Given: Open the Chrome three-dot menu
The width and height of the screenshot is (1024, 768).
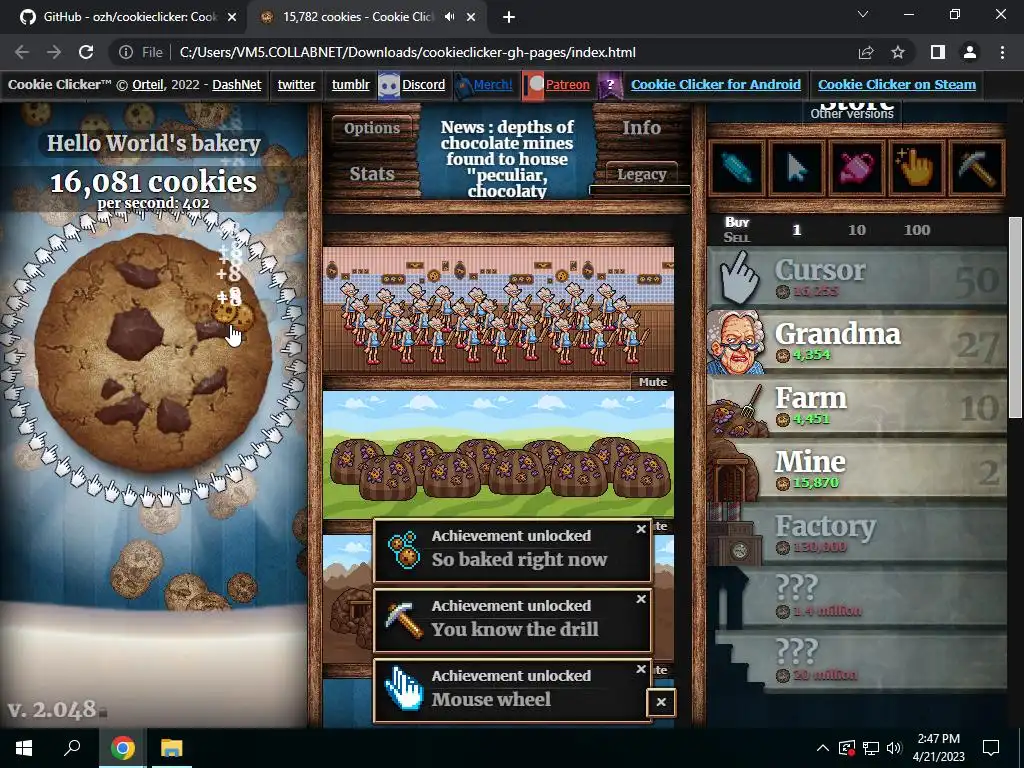Looking at the screenshot, I should tap(1002, 52).
